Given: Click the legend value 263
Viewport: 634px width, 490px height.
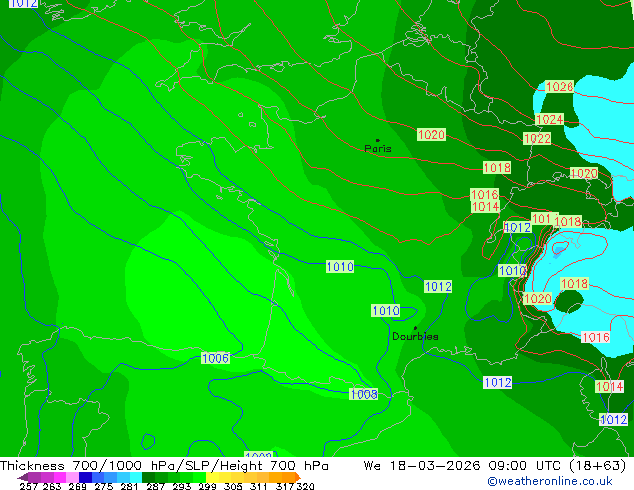Looking at the screenshot, I should (52, 486).
